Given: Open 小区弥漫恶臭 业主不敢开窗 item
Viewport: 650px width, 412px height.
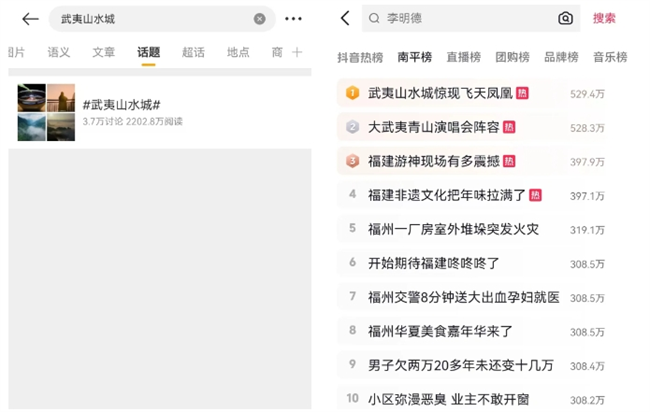Looking at the screenshot, I should click(x=449, y=399).
